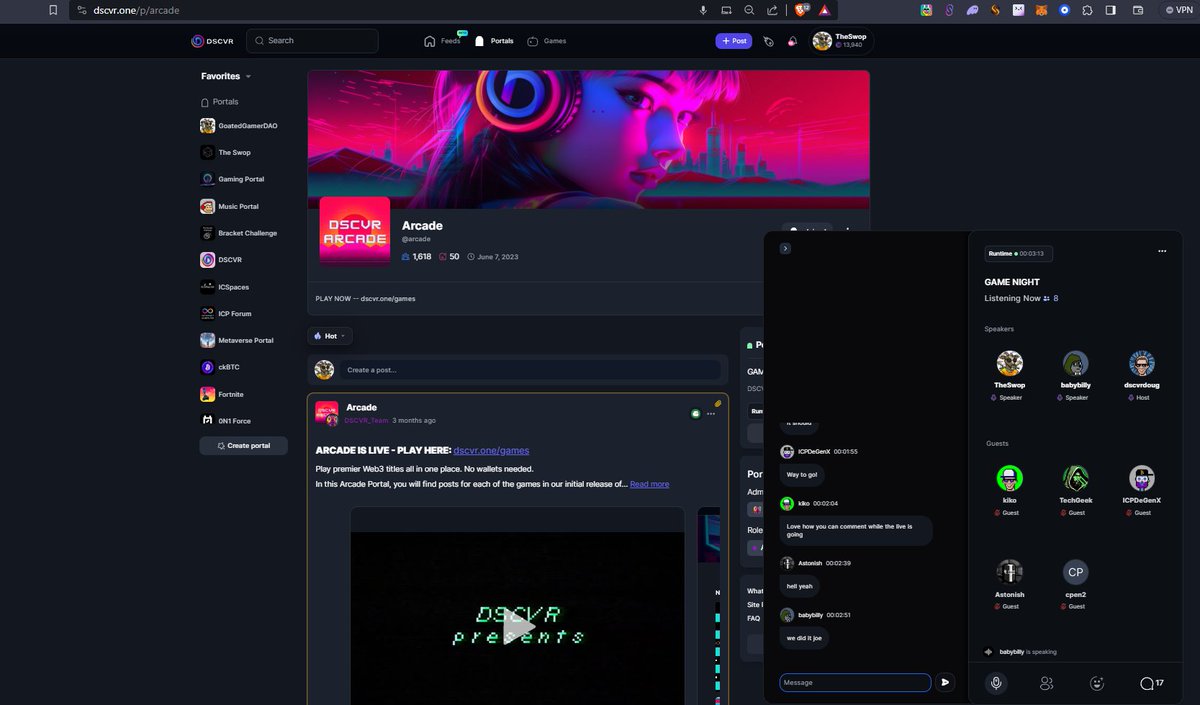Open the DSCVR home logo

(212, 41)
